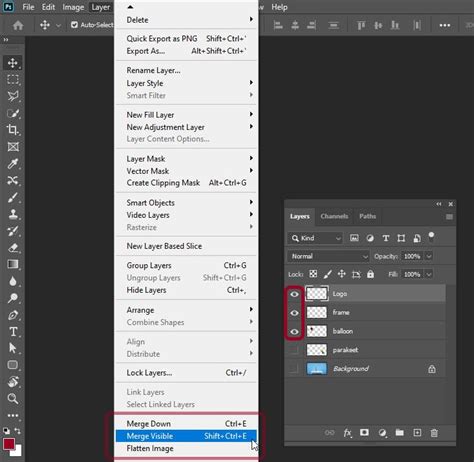Select the Brush tool
This screenshot has height=462, width=474.
(x=13, y=197)
